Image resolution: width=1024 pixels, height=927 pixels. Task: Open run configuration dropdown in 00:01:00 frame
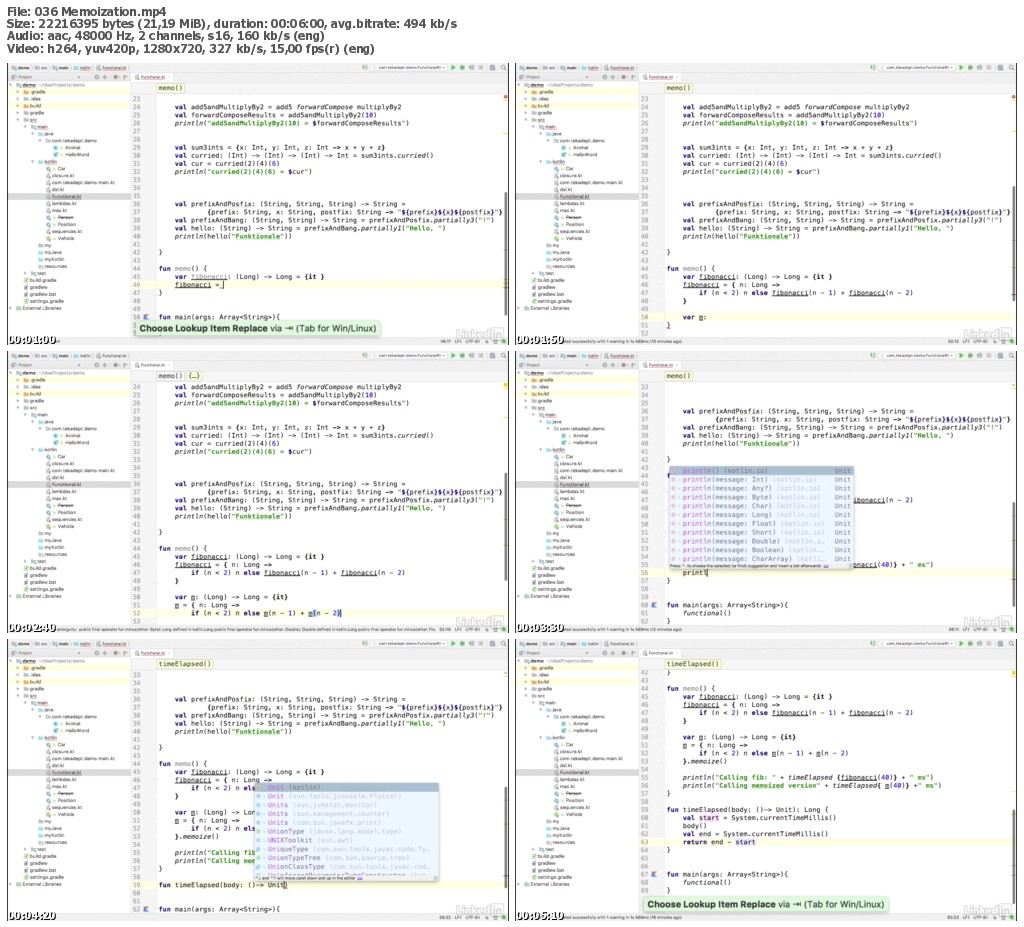[409, 67]
